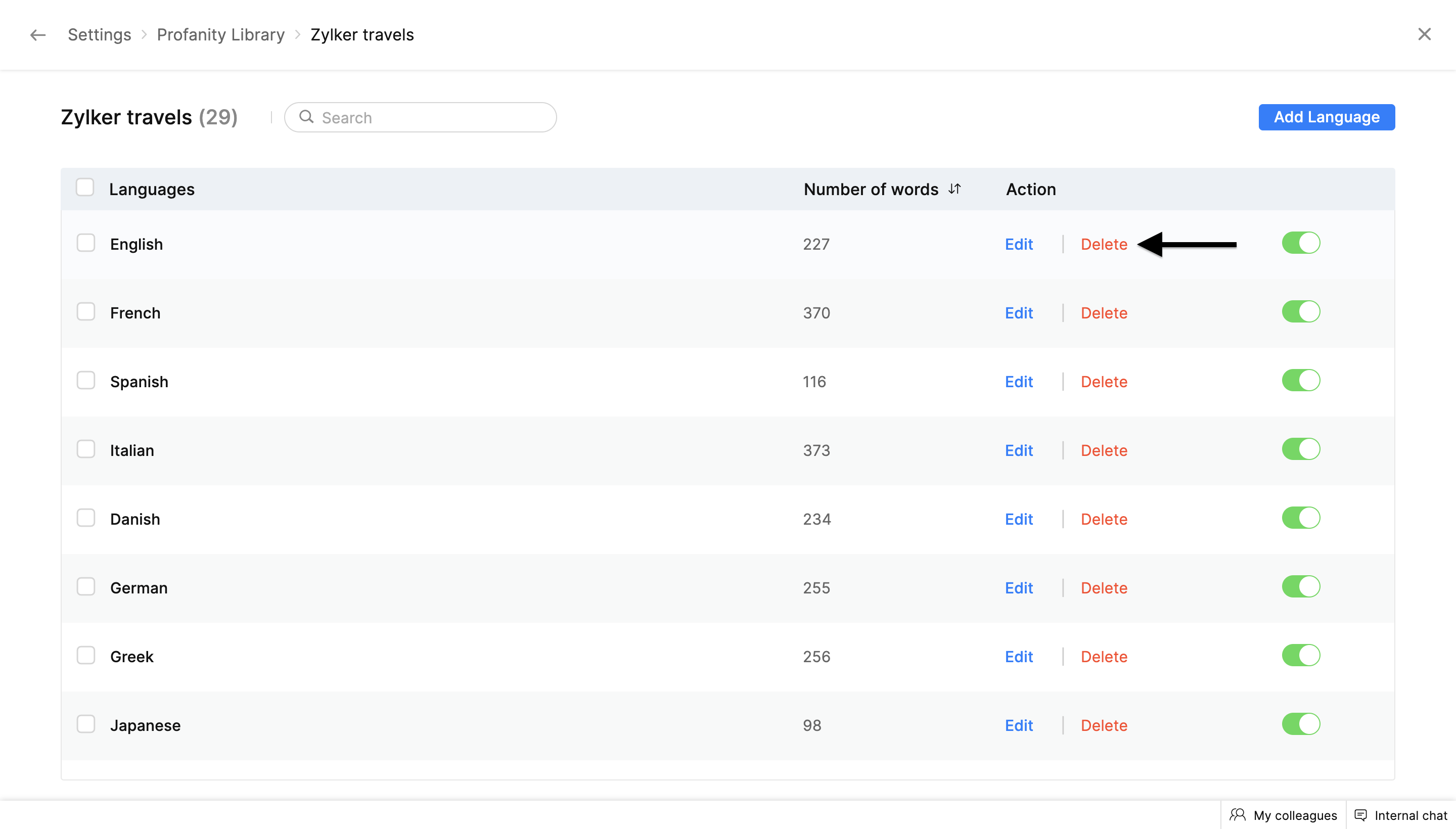Go to Profanity Library breadcrumb
The width and height of the screenshot is (1456, 829).
coord(220,35)
